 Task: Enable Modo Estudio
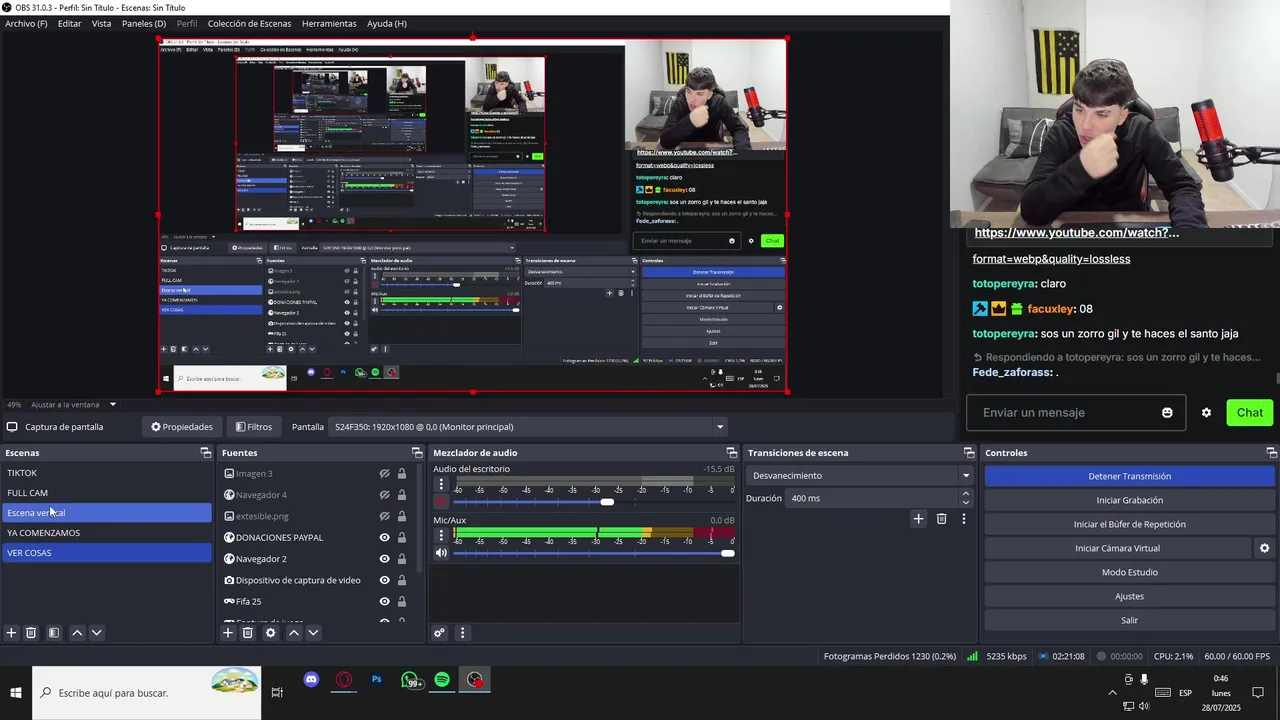click(x=1129, y=572)
